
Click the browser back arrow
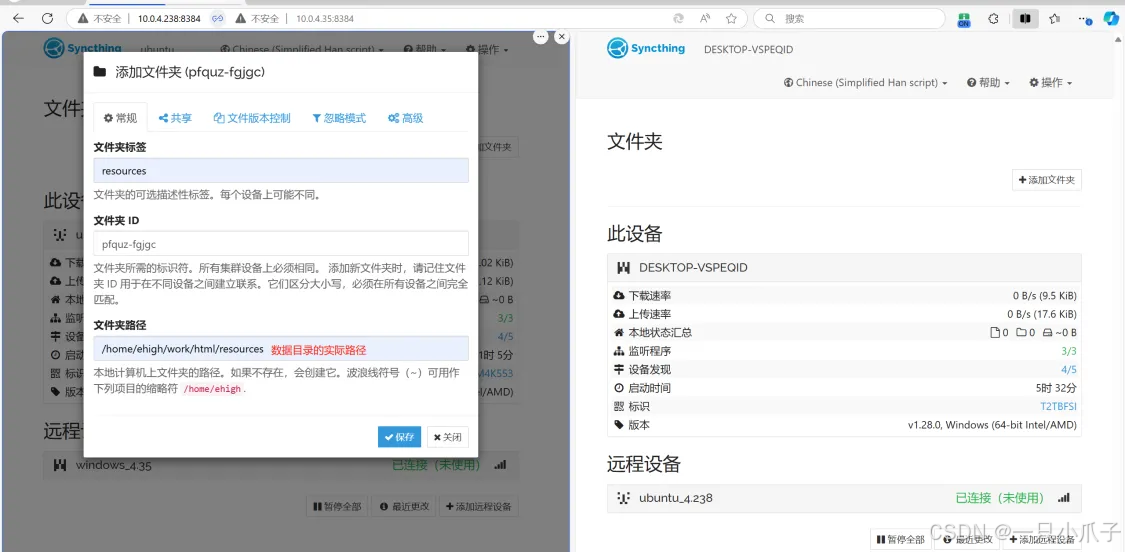(19, 19)
